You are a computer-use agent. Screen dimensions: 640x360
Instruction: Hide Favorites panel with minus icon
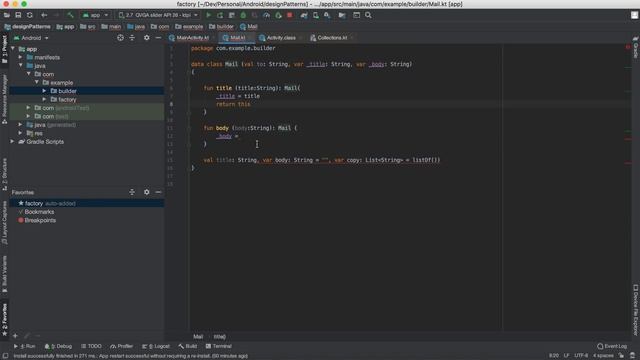(158, 192)
